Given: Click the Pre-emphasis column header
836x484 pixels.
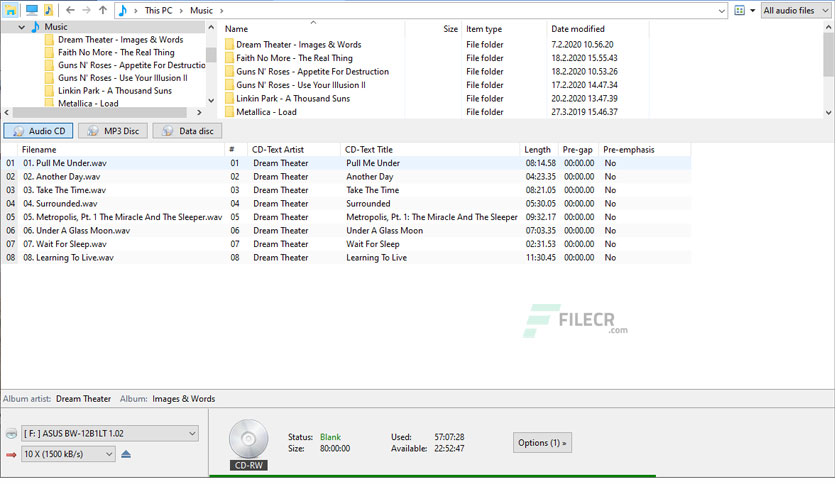Looking at the screenshot, I should point(629,150).
